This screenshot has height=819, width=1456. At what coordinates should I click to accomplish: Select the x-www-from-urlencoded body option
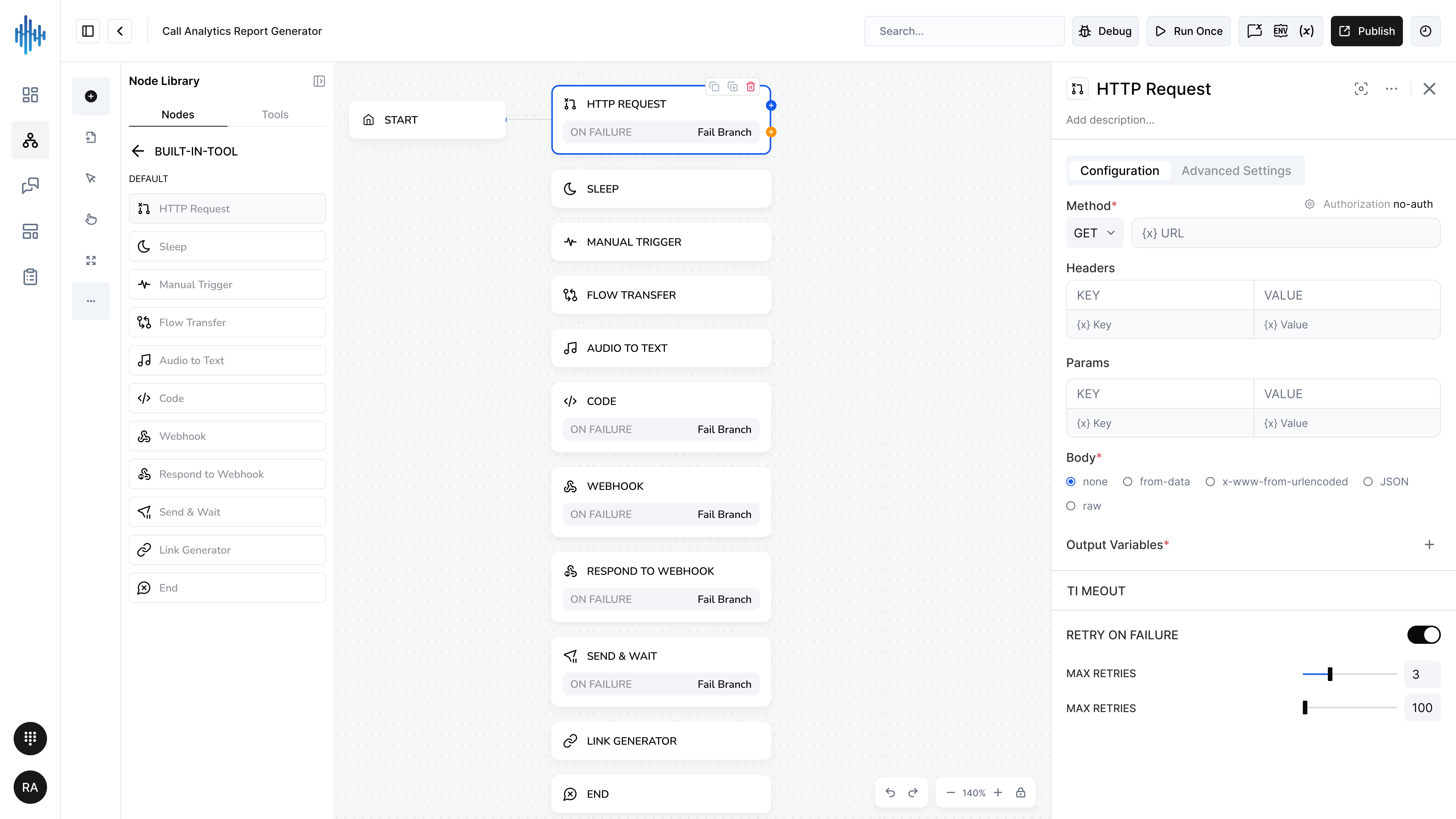click(1210, 482)
